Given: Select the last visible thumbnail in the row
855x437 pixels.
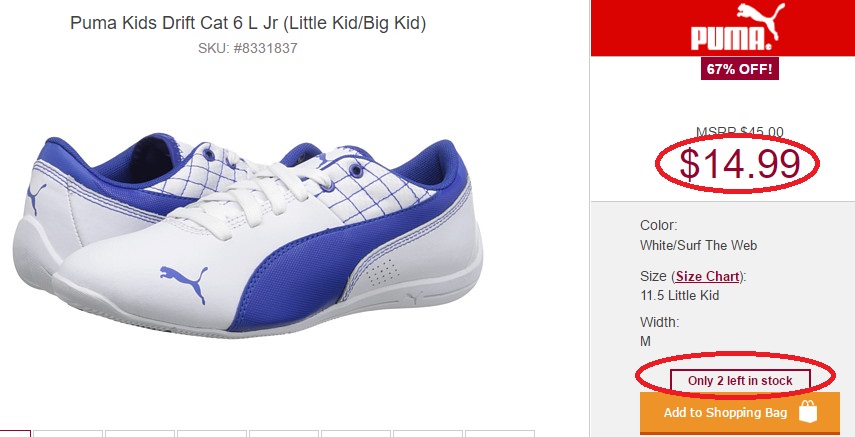Looking at the screenshot, I should pyautogui.click(x=499, y=434).
